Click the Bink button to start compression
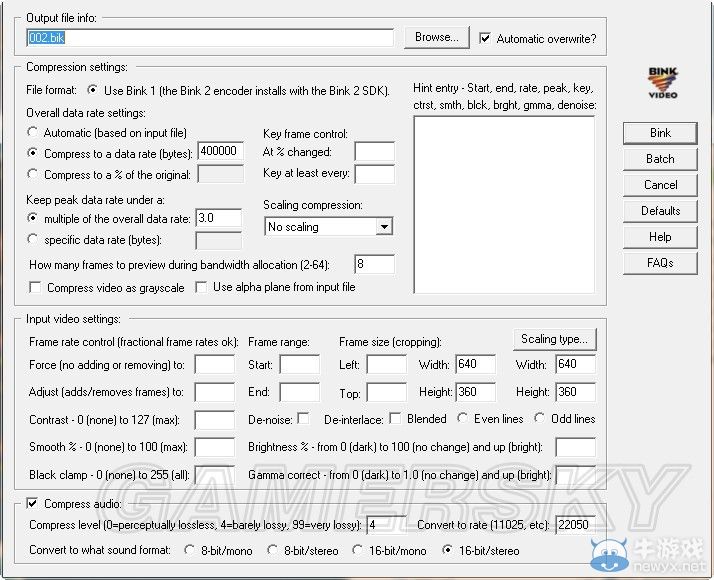 coord(660,133)
